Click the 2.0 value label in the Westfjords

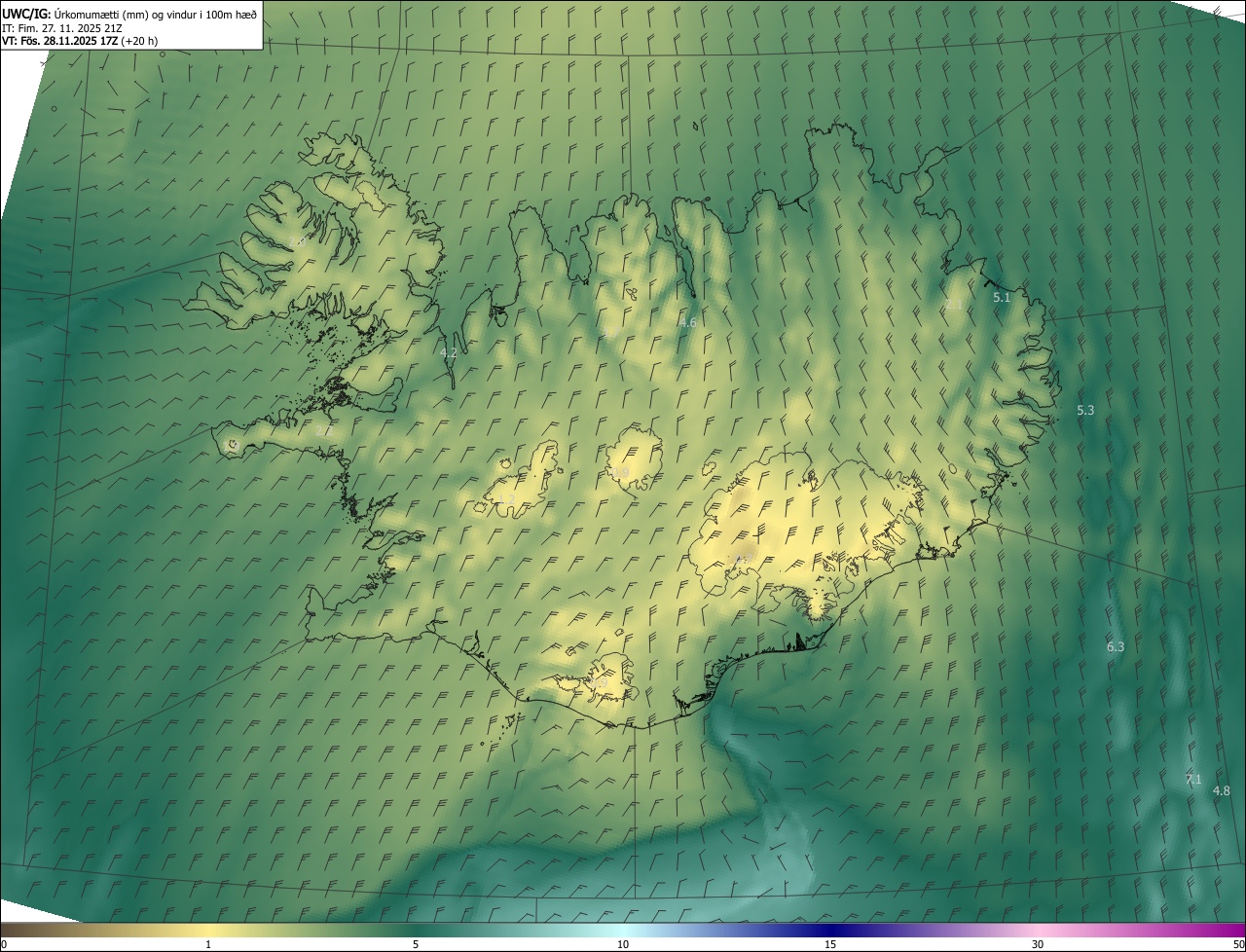coord(297,240)
